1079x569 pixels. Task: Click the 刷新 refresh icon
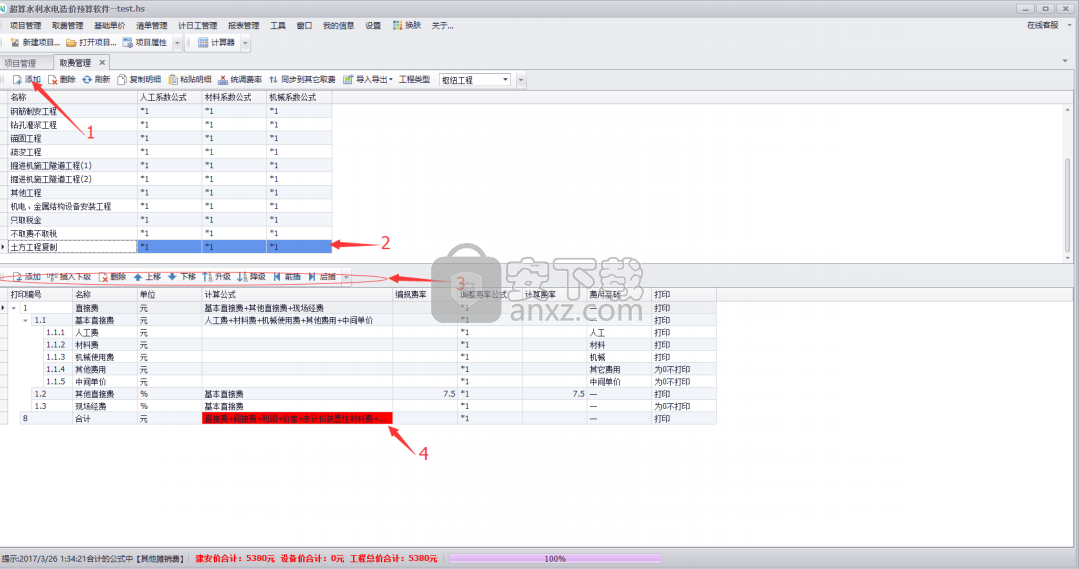87,80
